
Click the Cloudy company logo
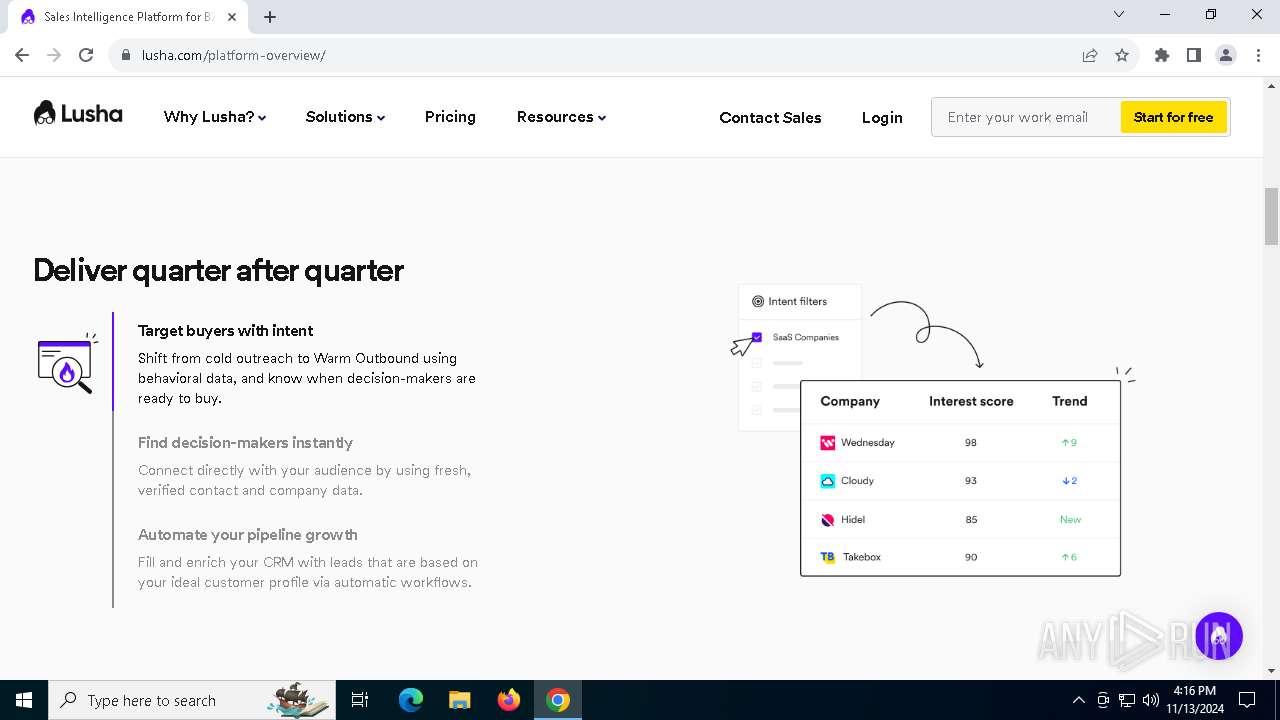coord(828,481)
